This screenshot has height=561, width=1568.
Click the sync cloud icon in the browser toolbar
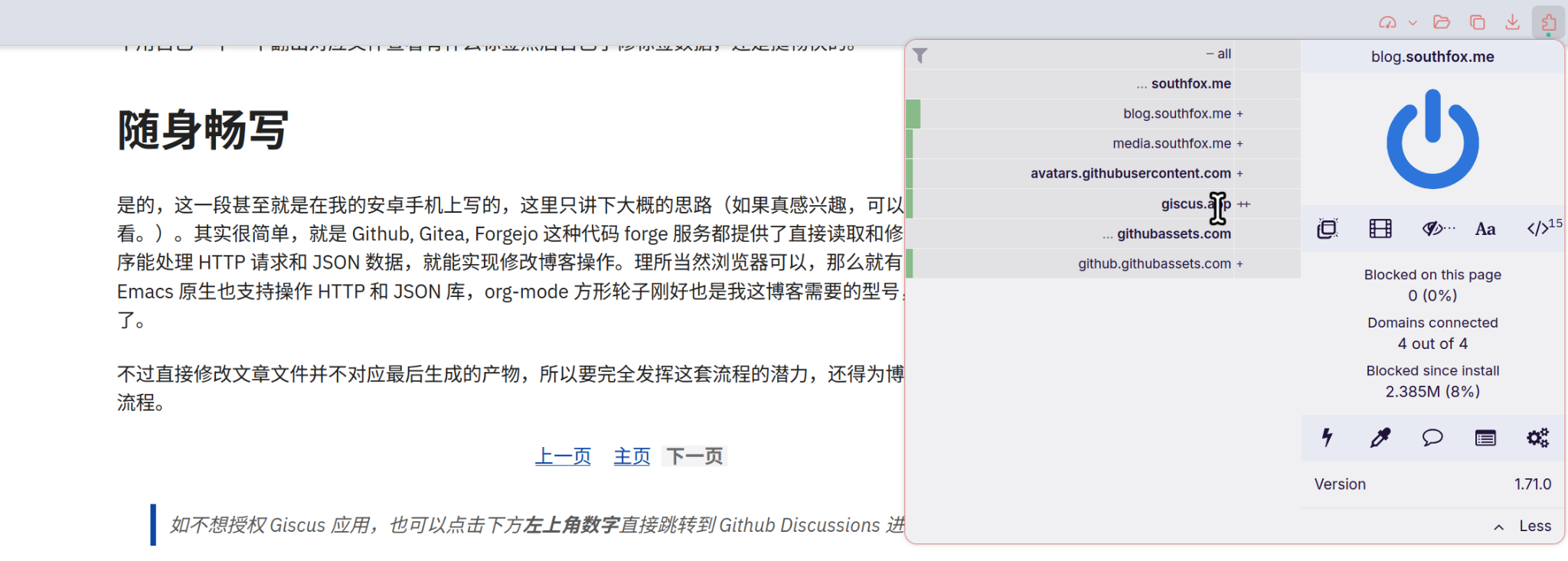tap(1388, 22)
